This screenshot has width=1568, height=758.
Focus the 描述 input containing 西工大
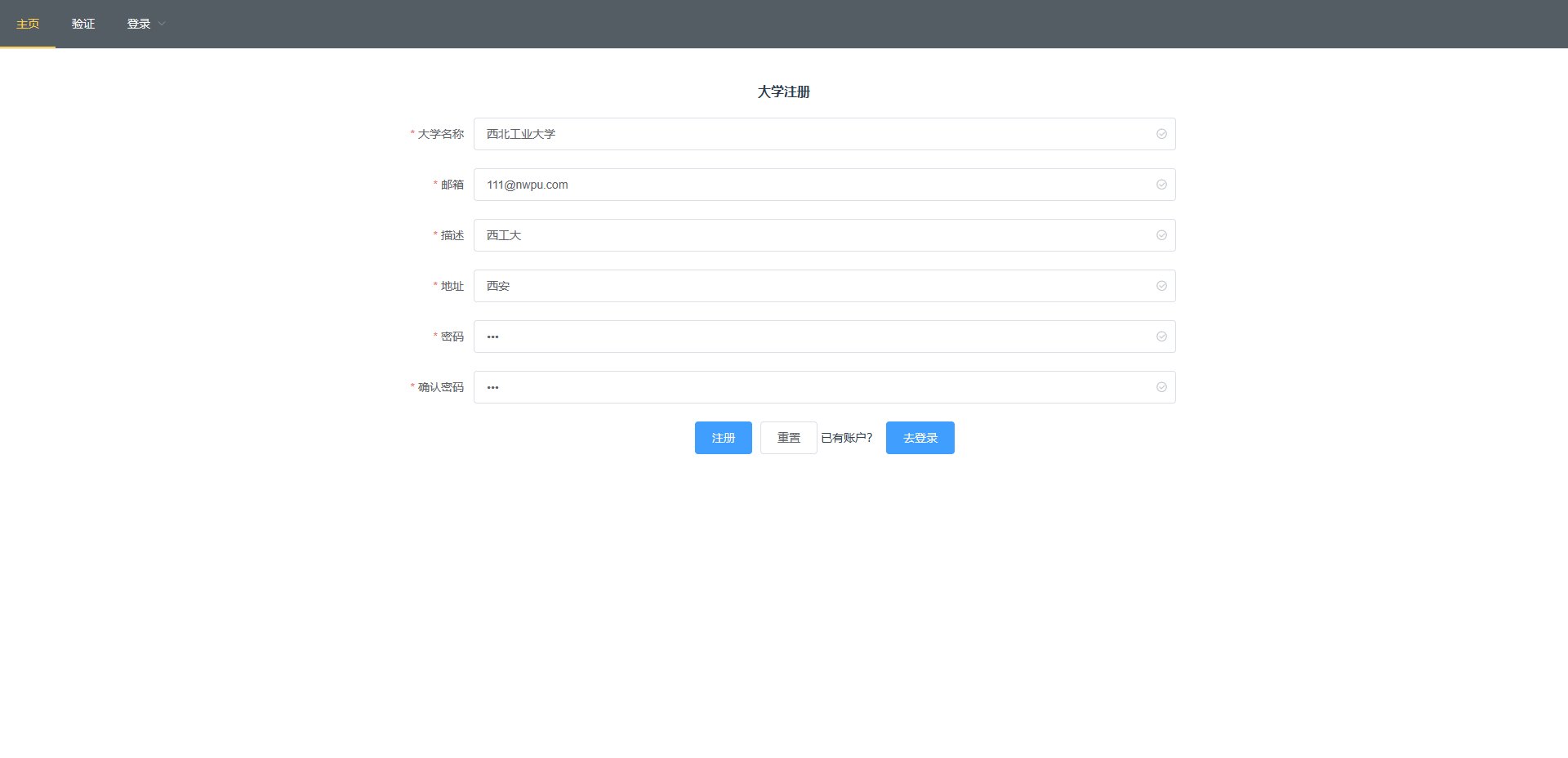(825, 235)
